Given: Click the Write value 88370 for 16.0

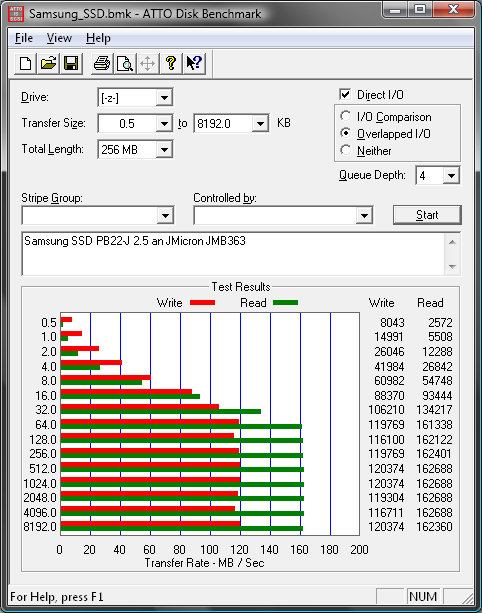Looking at the screenshot, I should coord(389,396).
